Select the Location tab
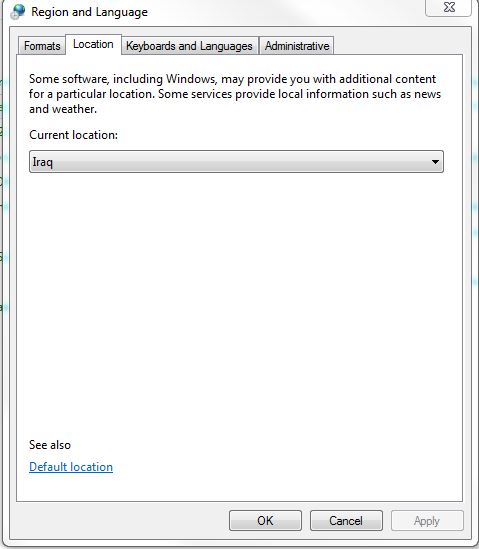 [x=93, y=44]
